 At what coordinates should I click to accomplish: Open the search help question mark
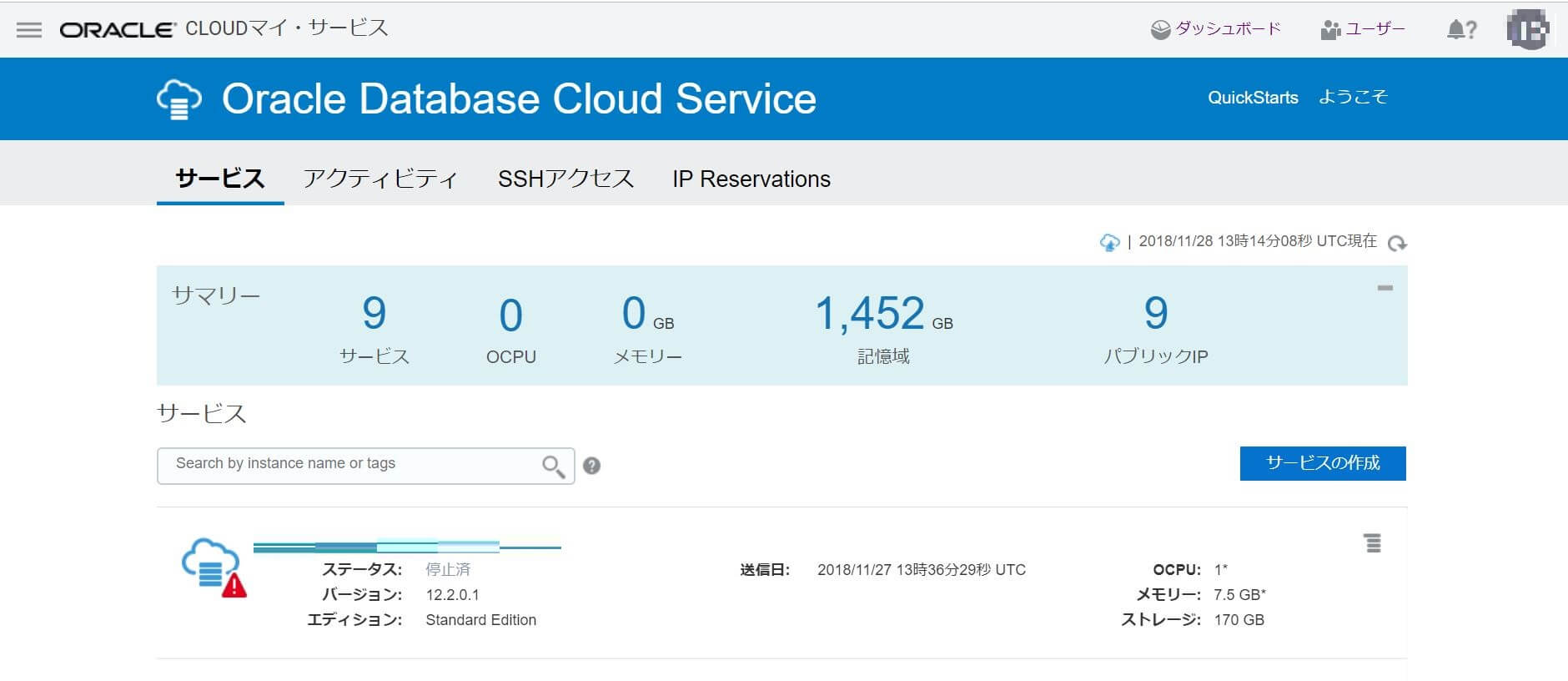click(x=591, y=466)
